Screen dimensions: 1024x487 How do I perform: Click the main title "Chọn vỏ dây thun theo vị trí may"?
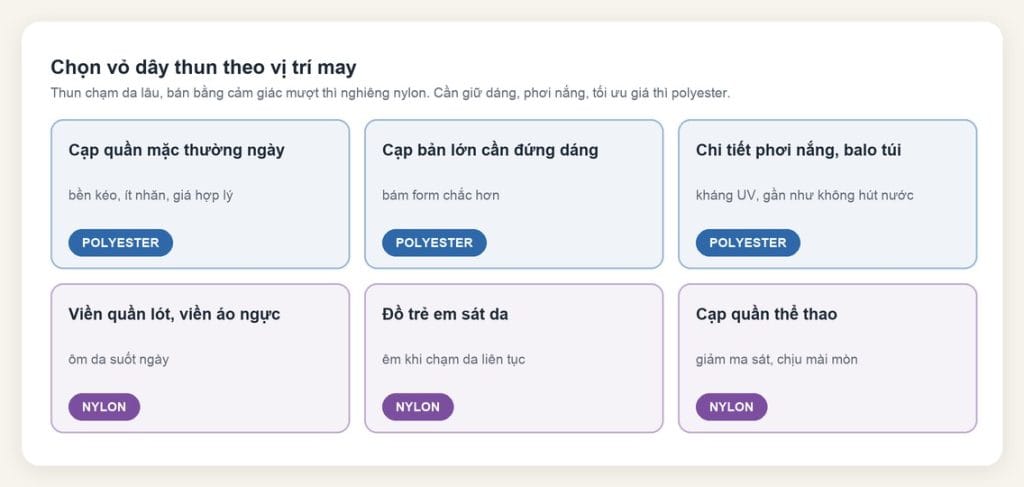click(204, 68)
